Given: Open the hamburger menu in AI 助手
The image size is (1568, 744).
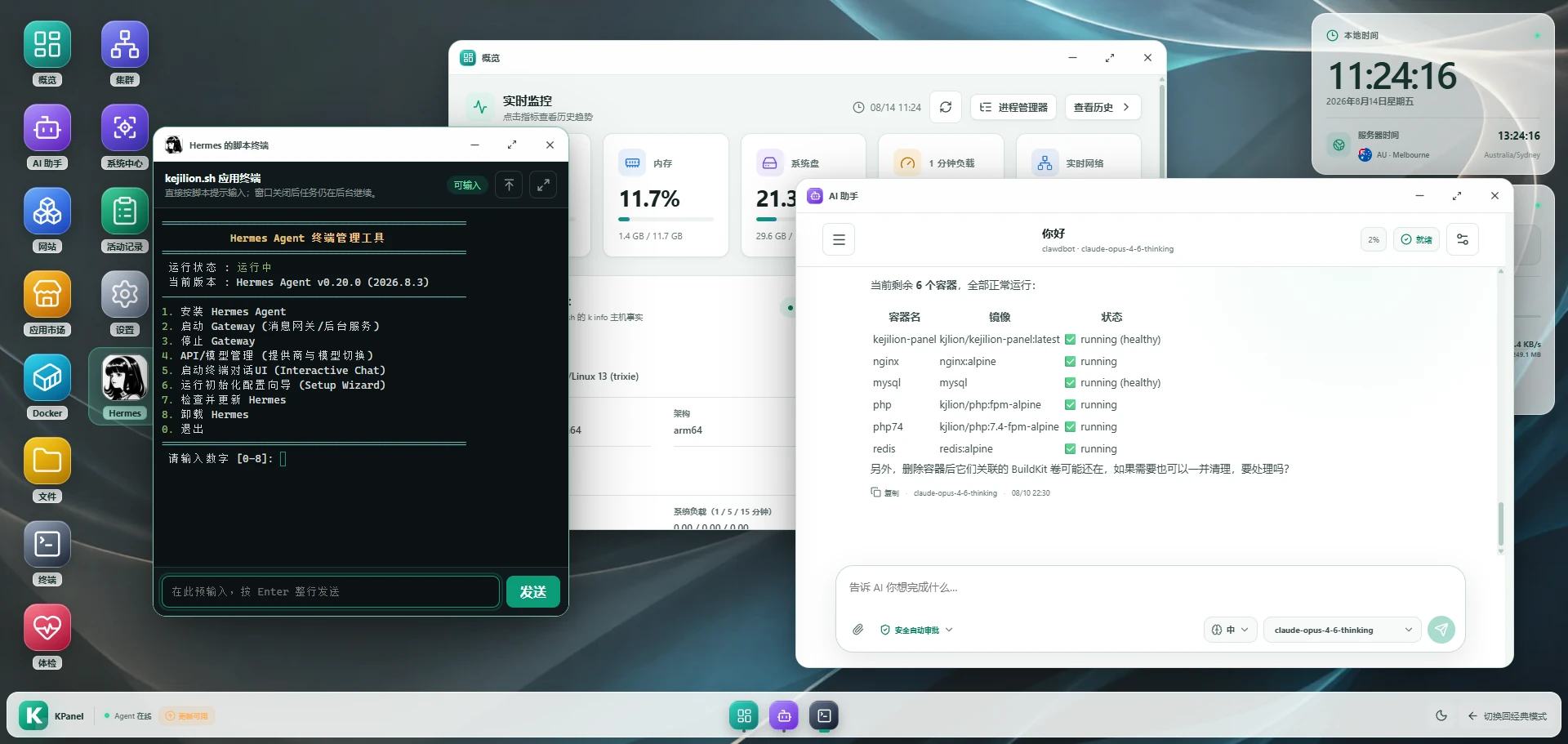Looking at the screenshot, I should click(839, 239).
